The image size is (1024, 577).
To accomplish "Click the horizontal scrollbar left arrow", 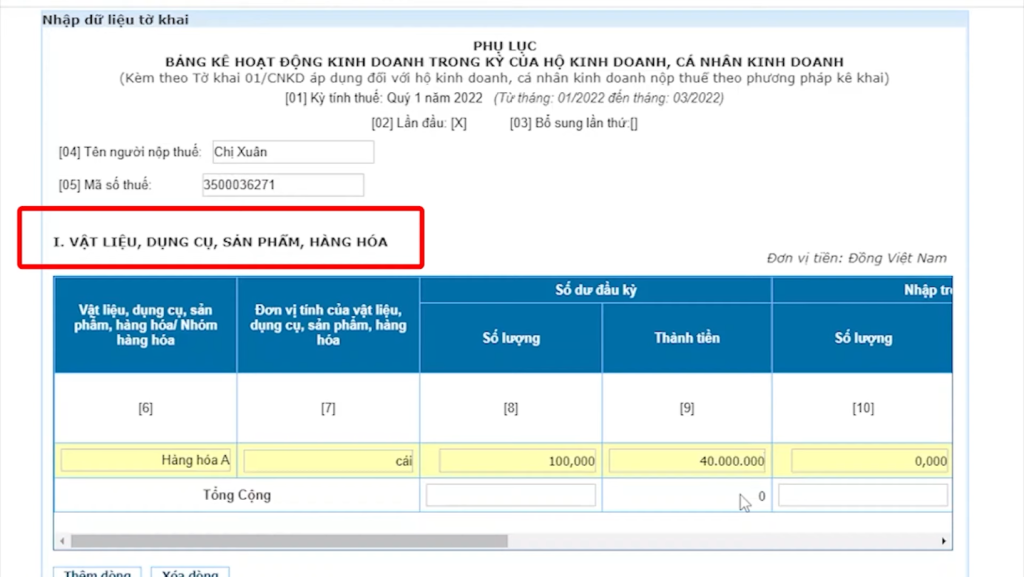I will (x=62, y=541).
